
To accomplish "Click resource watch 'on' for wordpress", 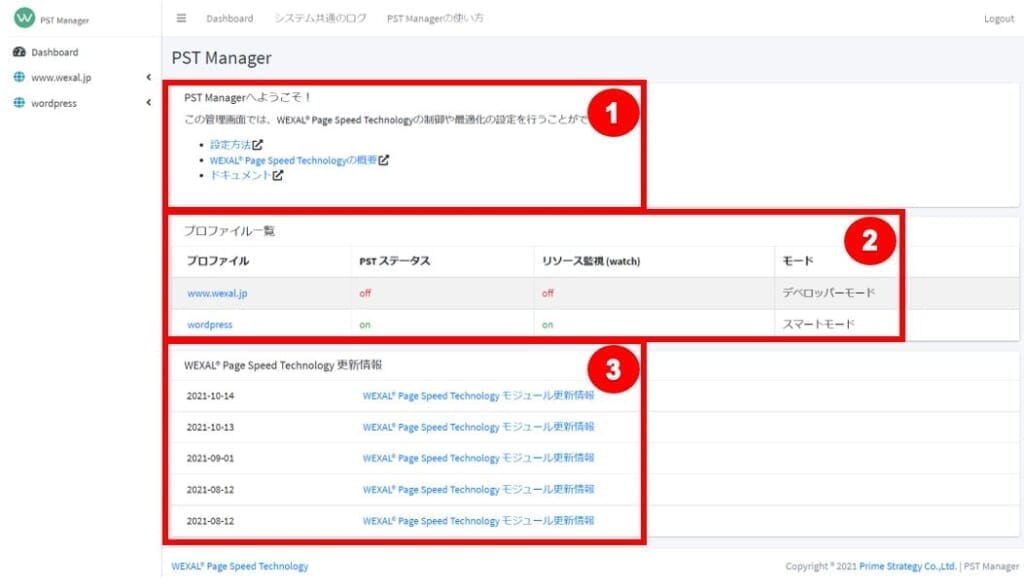I will click(x=548, y=325).
